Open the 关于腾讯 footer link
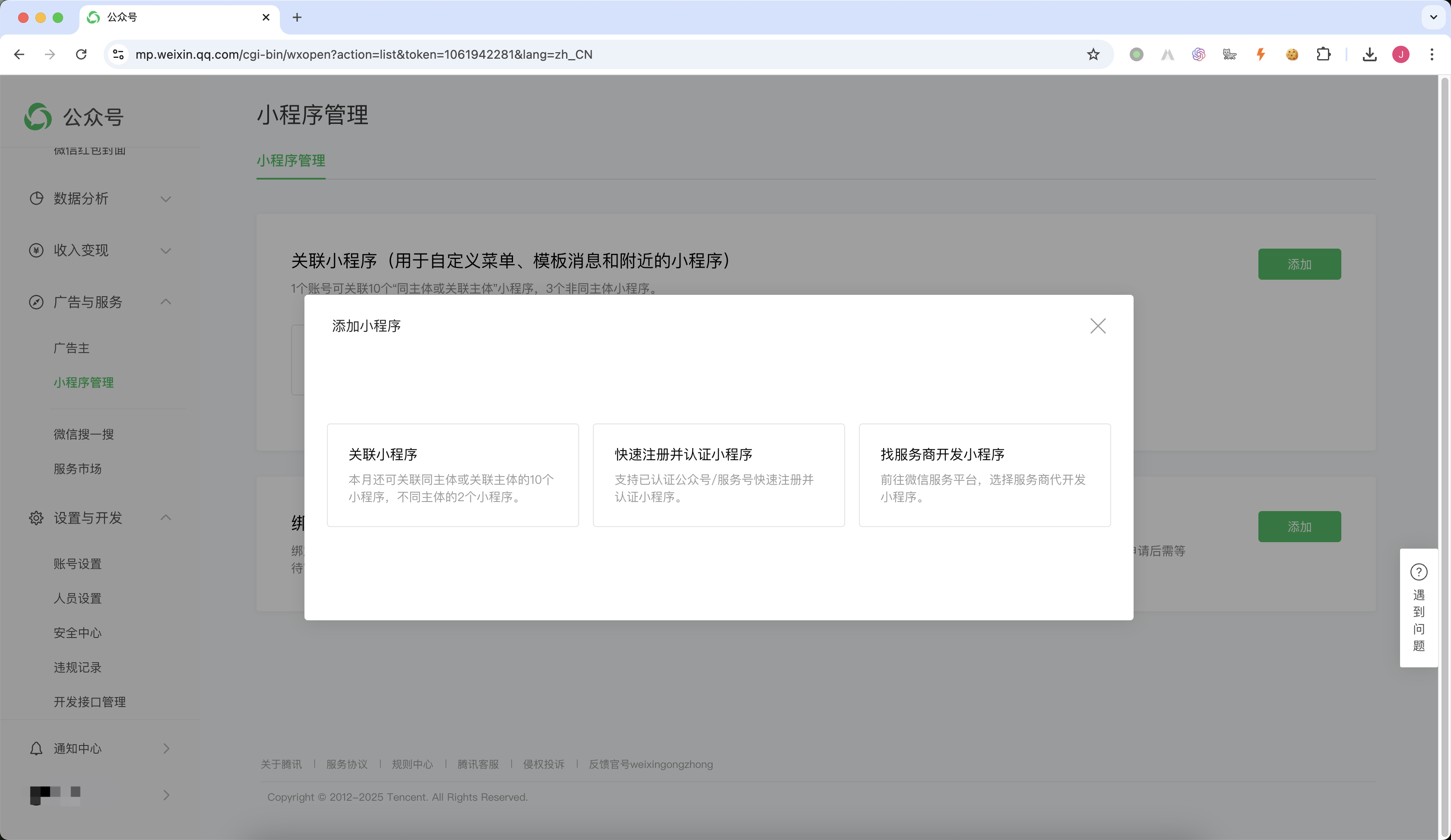The image size is (1451, 840). (281, 764)
